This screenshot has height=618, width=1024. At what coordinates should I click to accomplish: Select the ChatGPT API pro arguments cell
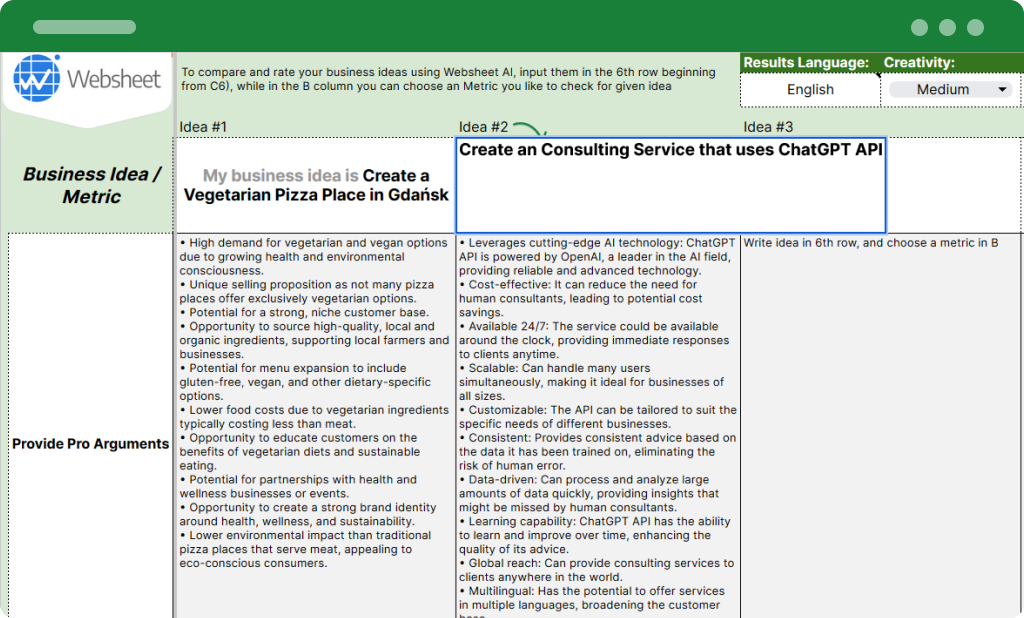click(x=598, y=426)
